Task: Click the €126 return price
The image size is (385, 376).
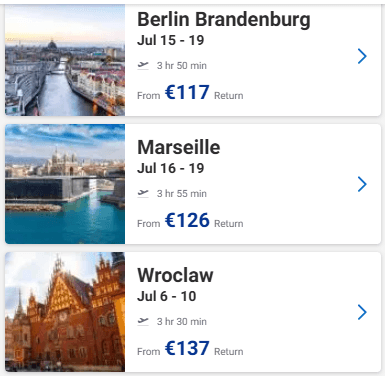Action: 187,220
